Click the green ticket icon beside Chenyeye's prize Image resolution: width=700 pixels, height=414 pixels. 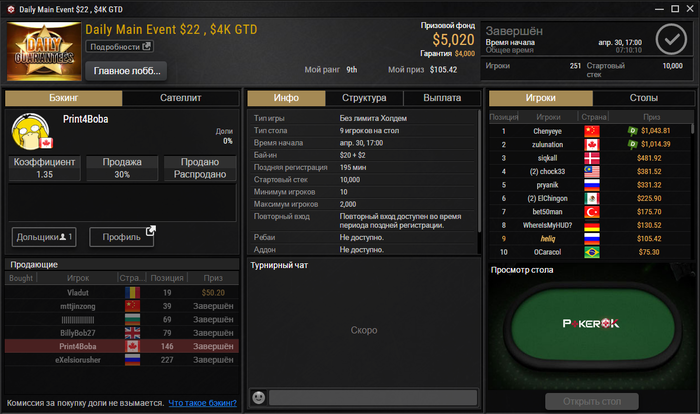(x=633, y=131)
